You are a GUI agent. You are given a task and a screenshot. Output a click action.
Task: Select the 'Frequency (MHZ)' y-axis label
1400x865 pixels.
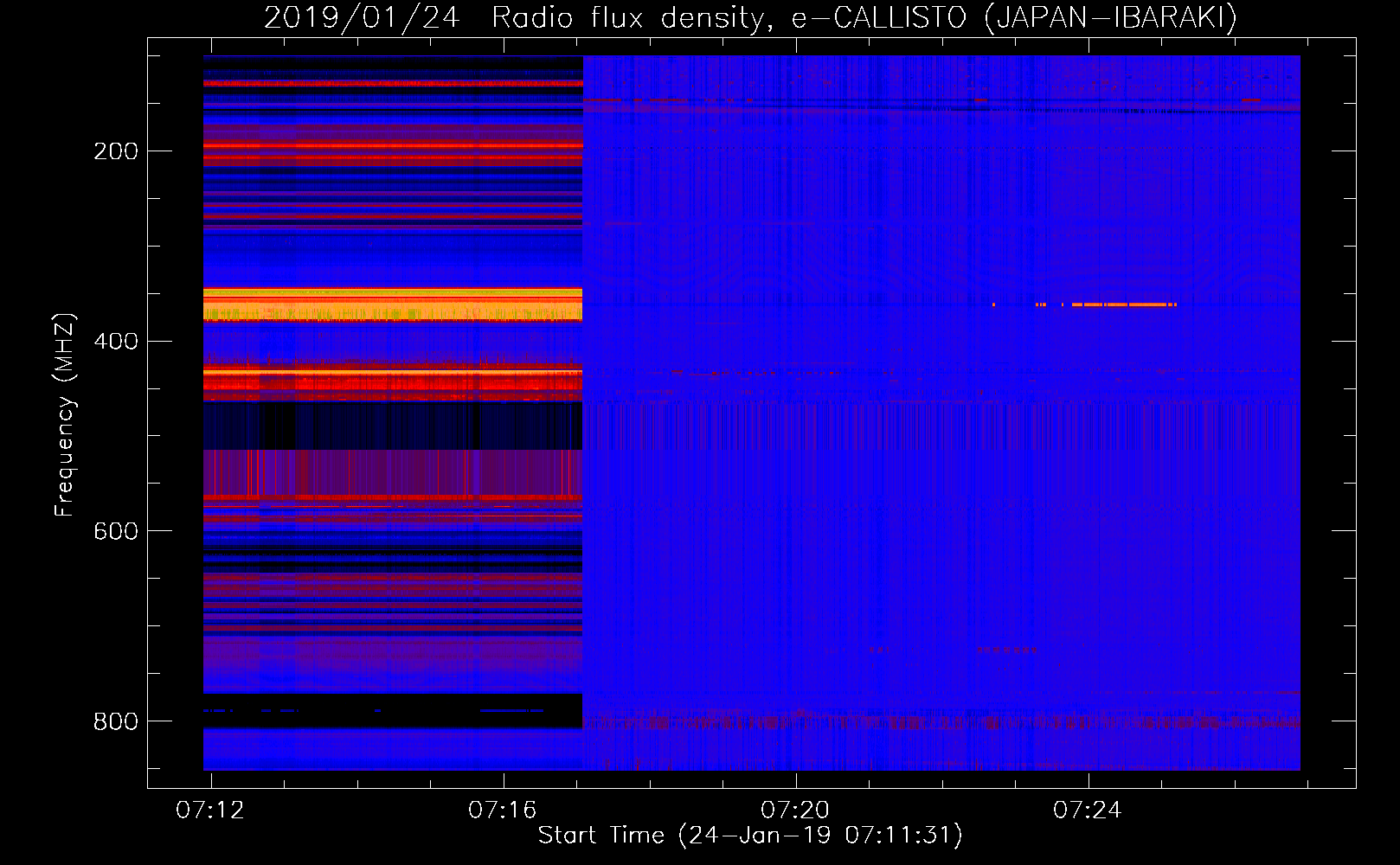coord(65,414)
